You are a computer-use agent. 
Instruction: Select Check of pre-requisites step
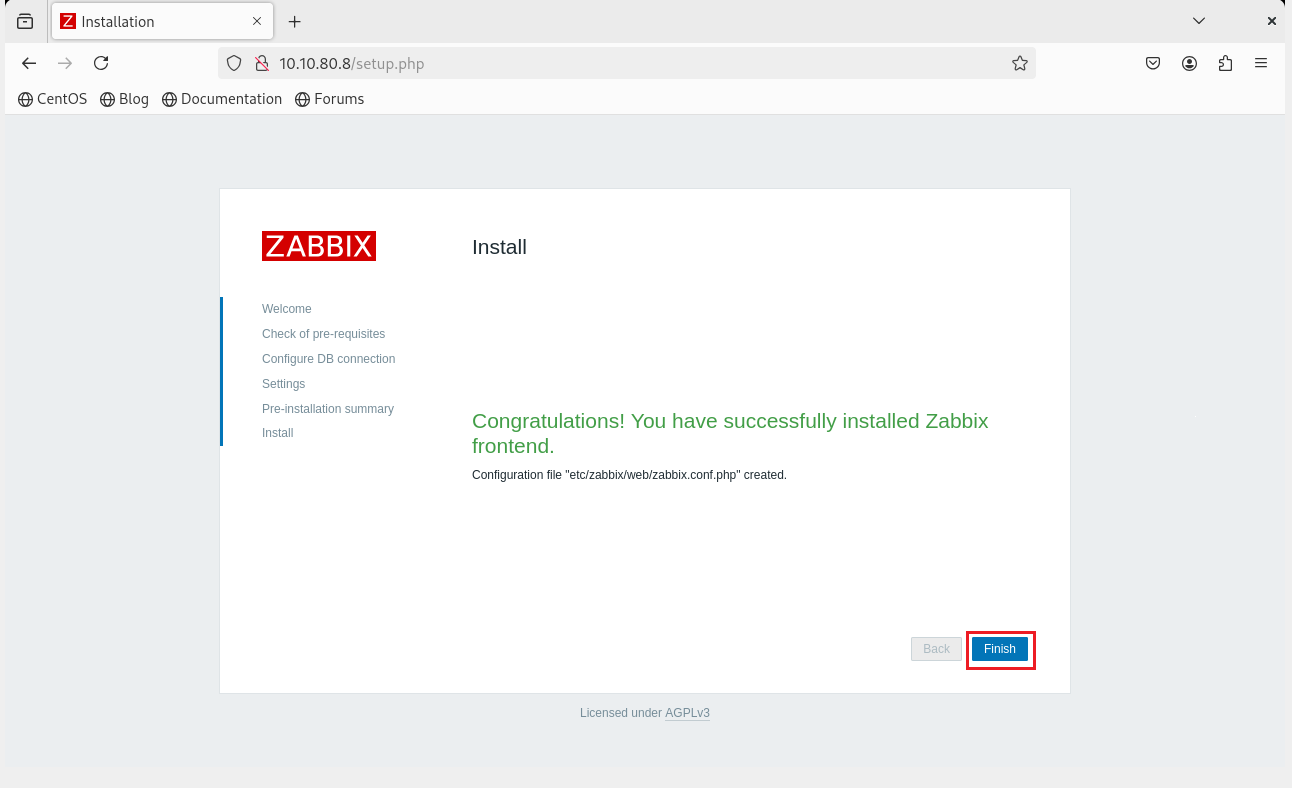click(323, 334)
